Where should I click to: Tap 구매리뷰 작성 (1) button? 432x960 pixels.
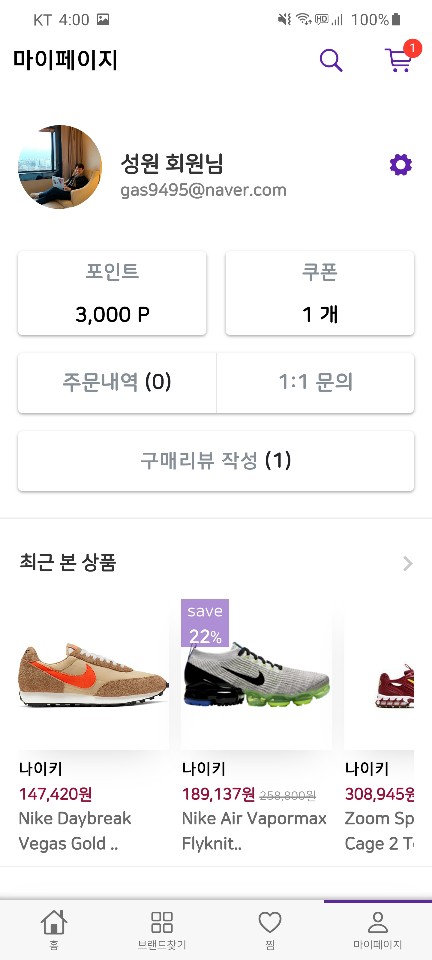click(x=216, y=461)
